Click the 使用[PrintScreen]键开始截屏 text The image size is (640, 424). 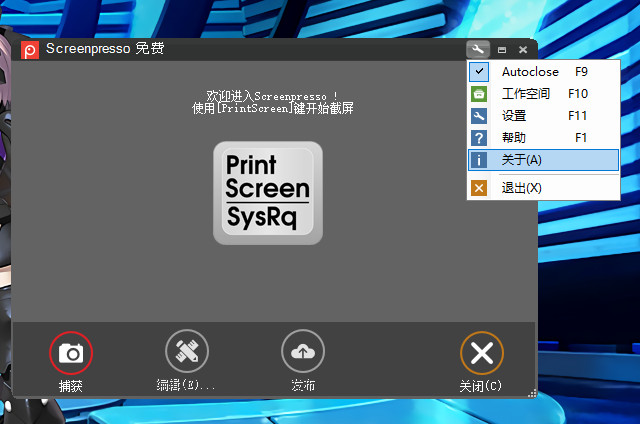273,109
